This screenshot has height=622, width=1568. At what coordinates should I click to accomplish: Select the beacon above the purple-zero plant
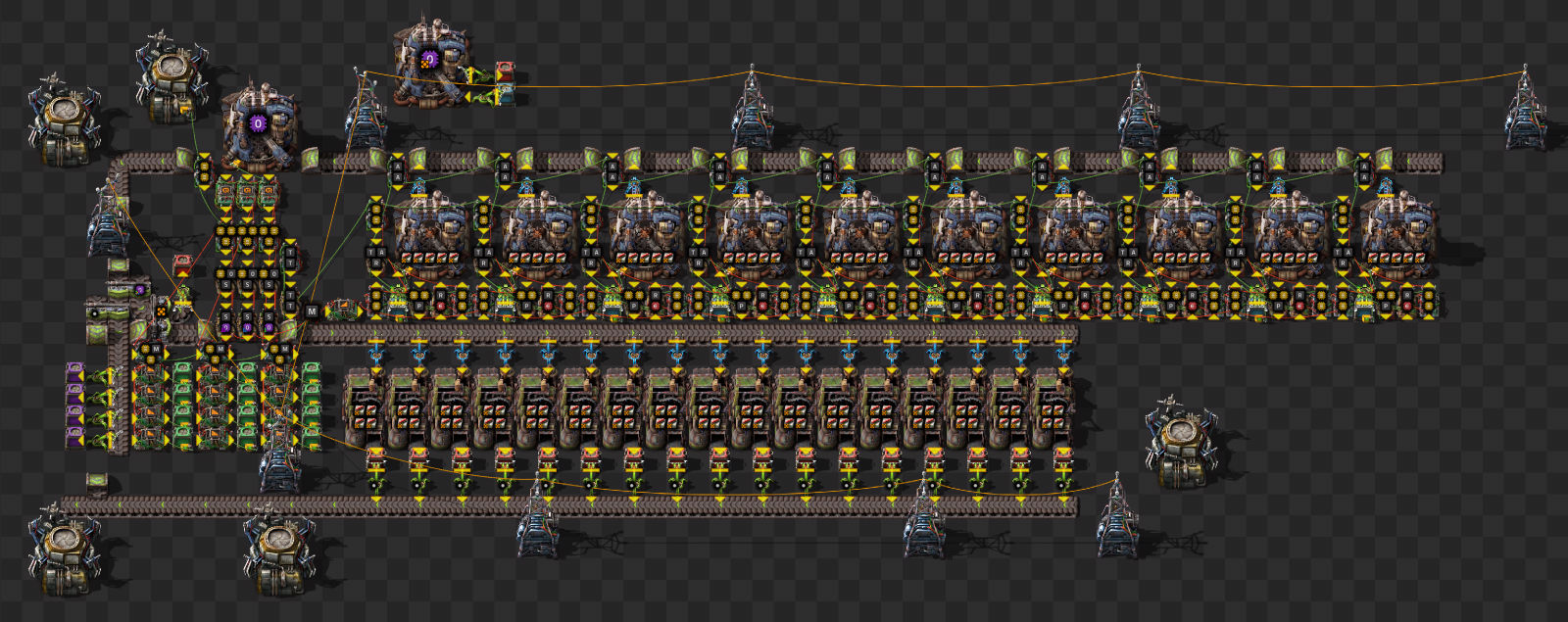[x=172, y=80]
